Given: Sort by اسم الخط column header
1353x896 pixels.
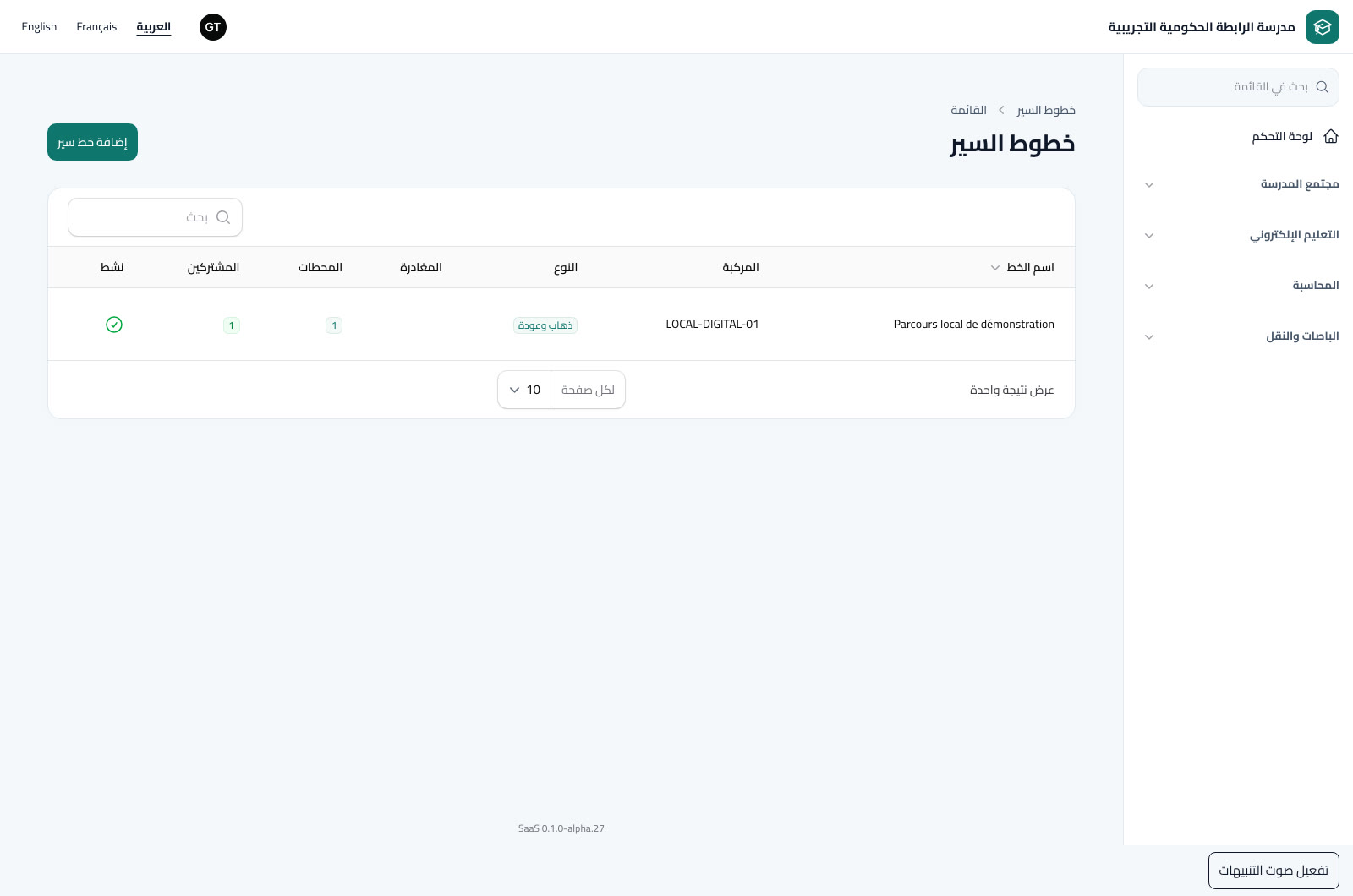Looking at the screenshot, I should pyautogui.click(x=1022, y=267).
